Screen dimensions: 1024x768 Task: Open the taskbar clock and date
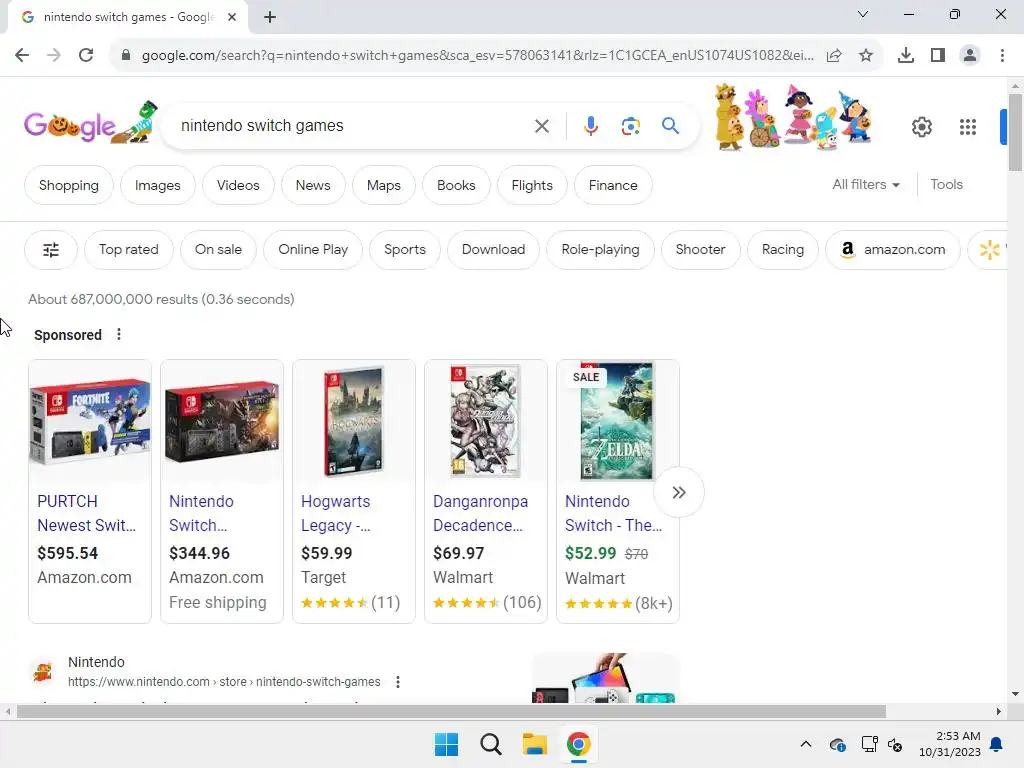point(950,744)
